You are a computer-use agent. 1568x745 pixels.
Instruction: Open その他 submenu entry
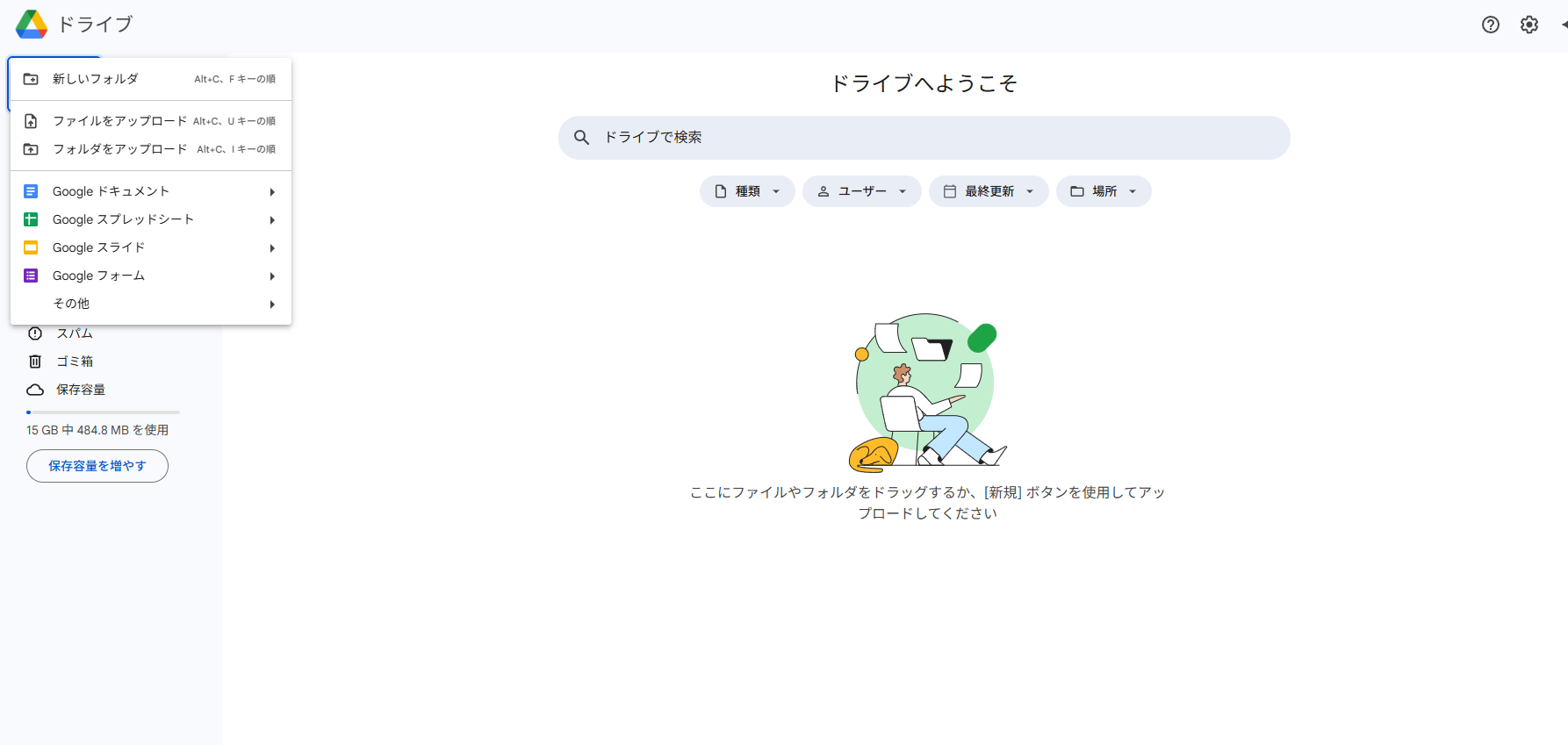tap(151, 304)
